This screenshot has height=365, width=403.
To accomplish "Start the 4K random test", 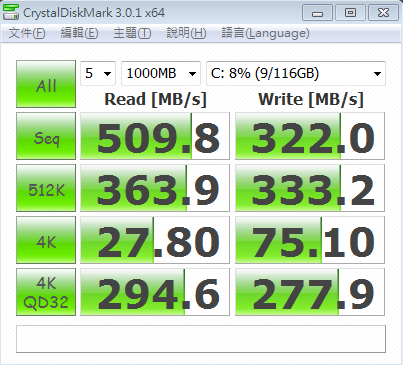I will point(46,240).
